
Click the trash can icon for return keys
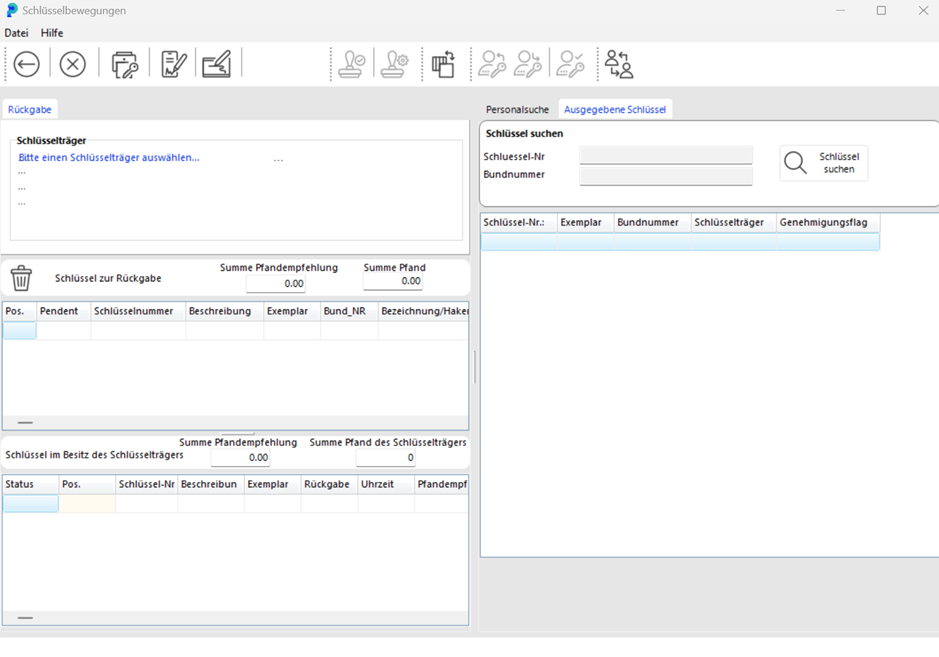pyautogui.click(x=21, y=278)
